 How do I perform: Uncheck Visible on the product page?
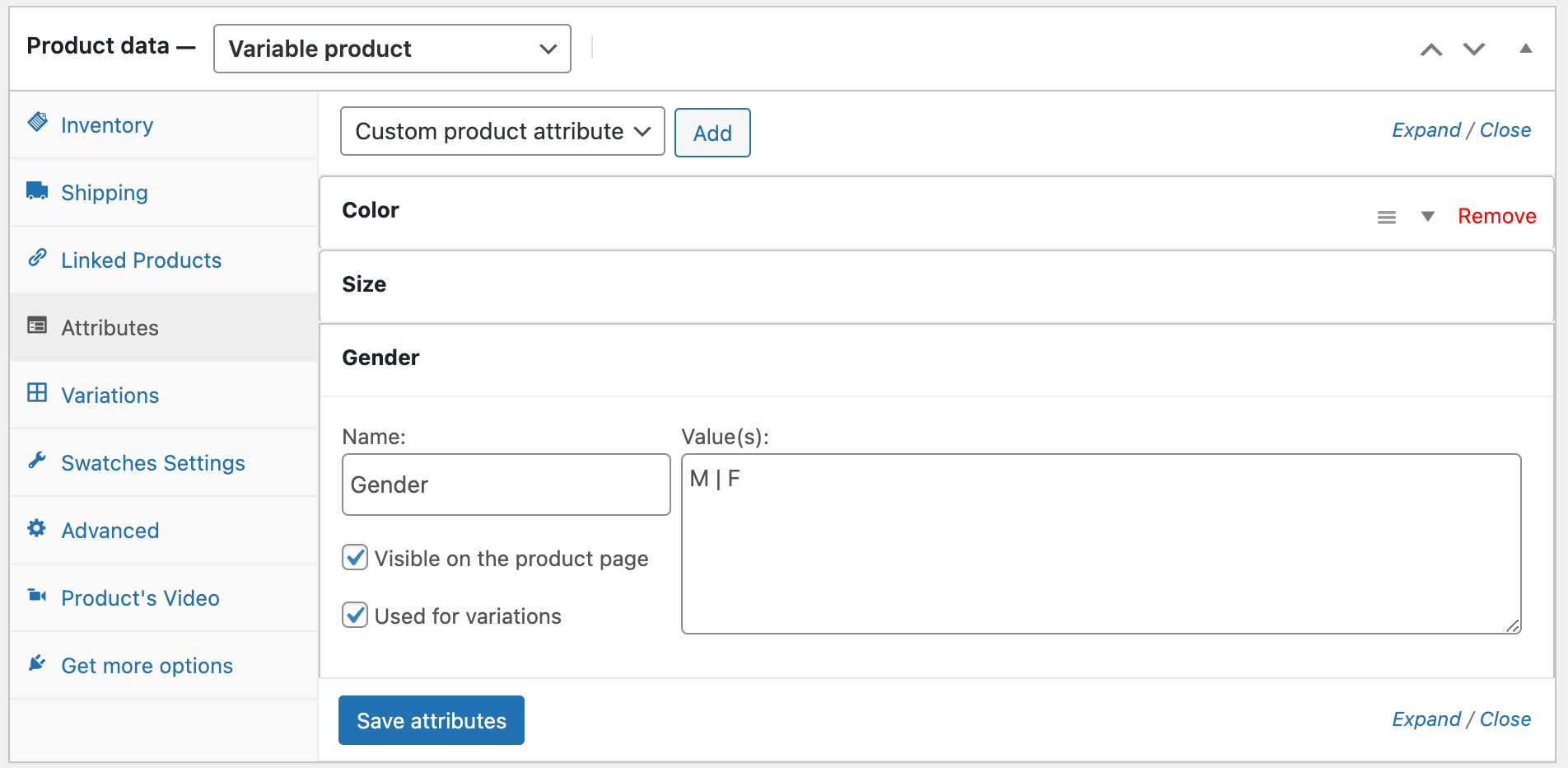tap(355, 558)
